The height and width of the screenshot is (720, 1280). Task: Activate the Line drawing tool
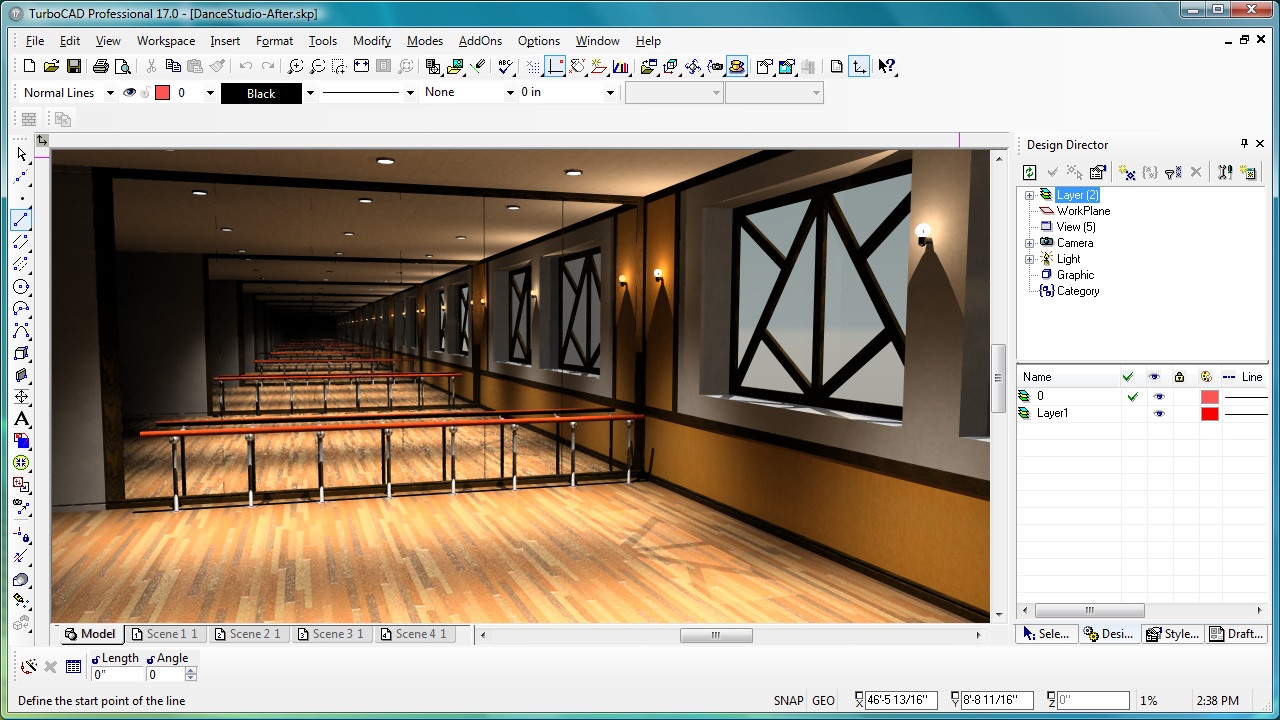pos(22,220)
